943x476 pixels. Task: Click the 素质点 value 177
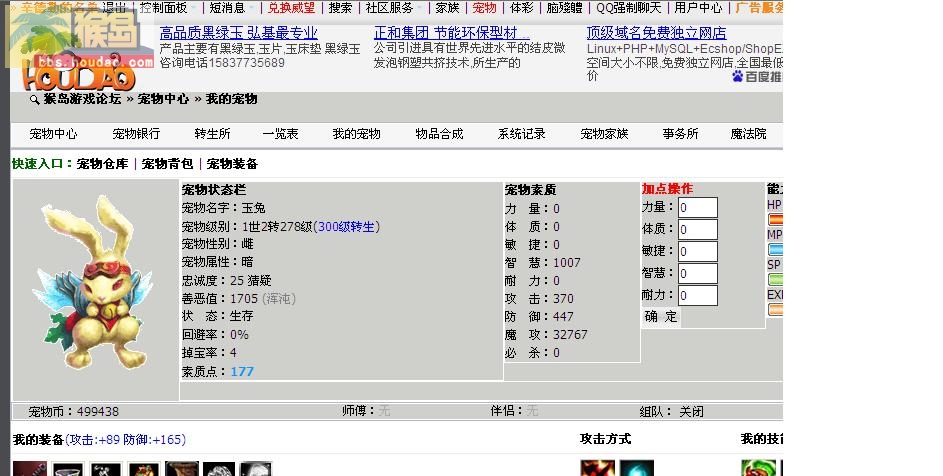(x=242, y=372)
